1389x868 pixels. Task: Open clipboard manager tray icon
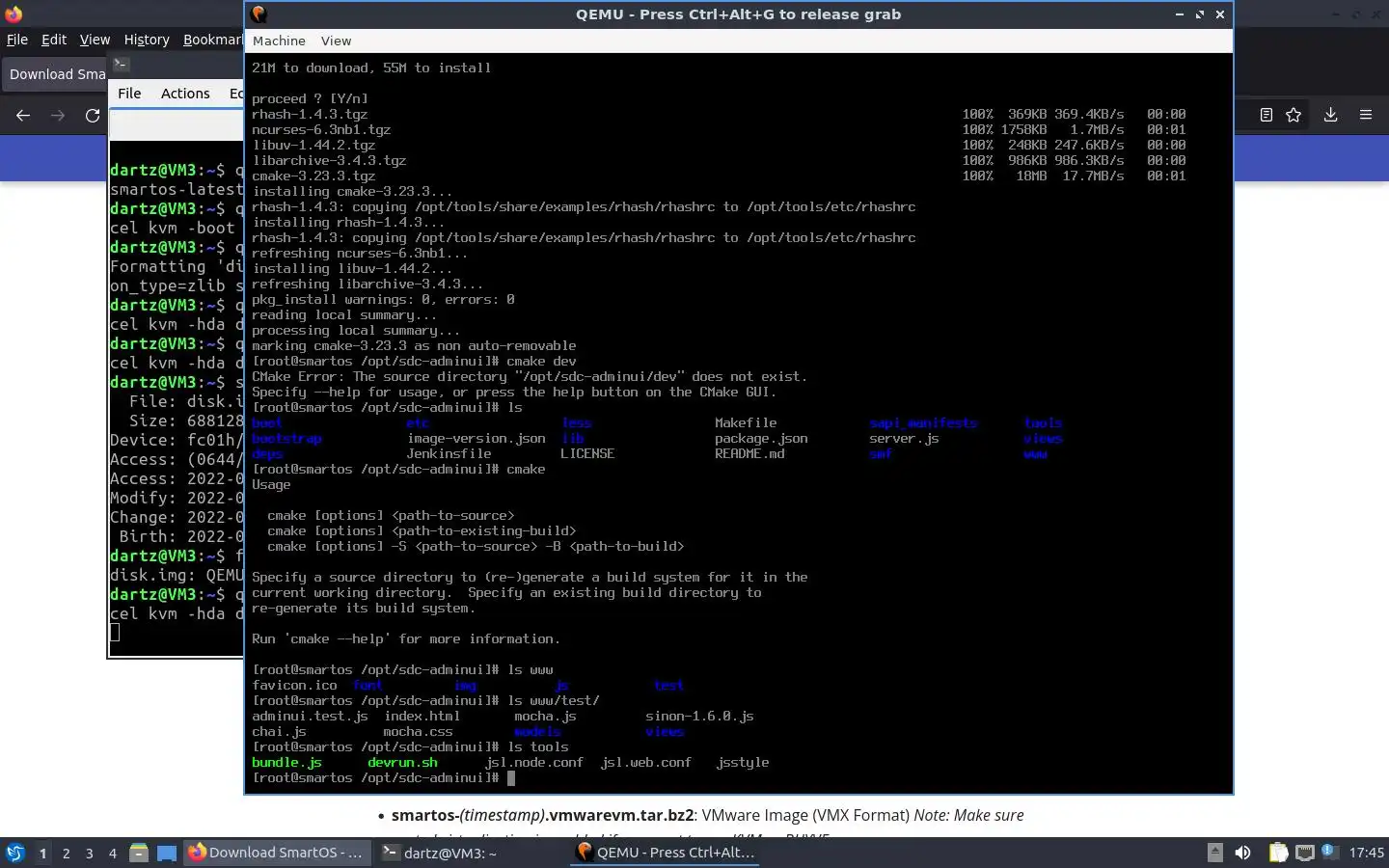1278,853
